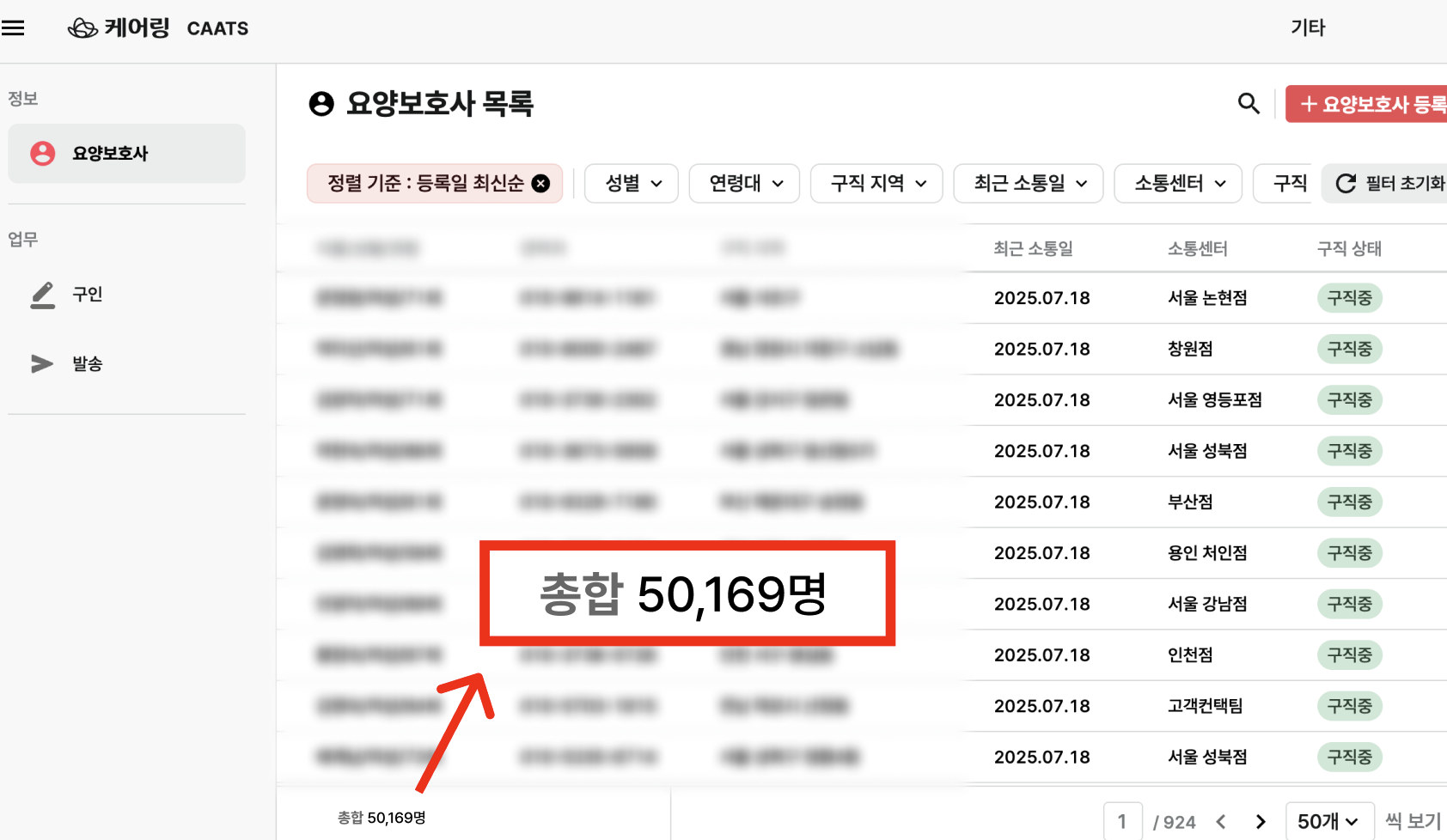This screenshot has height=840, width=1447.
Task: Click the 2025.07.18 date in 고객컨택팀 row
Action: (1041, 706)
